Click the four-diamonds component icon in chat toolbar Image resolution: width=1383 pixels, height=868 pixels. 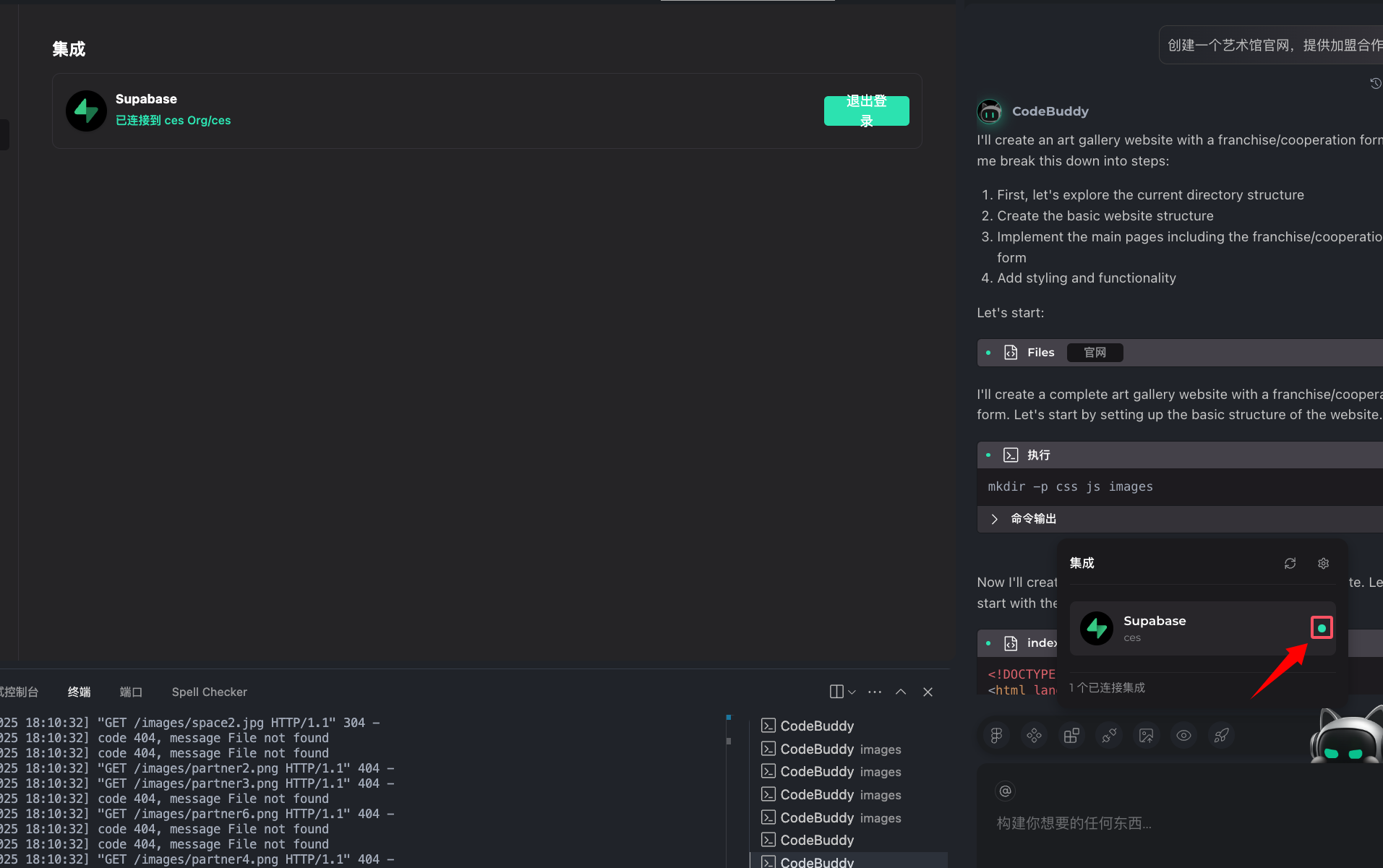[x=1034, y=735]
